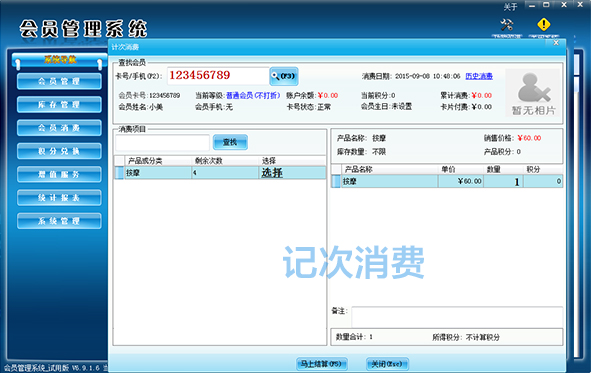Click the magnifier search (F3) button
This screenshot has height=373, width=591.
pyautogui.click(x=284, y=76)
